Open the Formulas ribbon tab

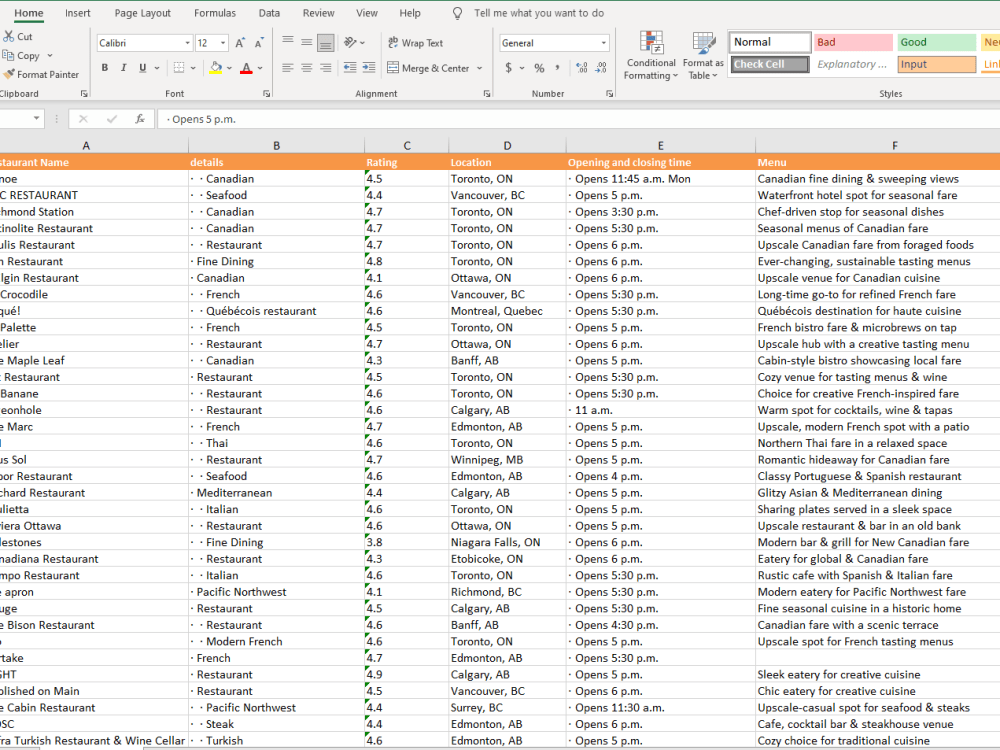(x=215, y=13)
